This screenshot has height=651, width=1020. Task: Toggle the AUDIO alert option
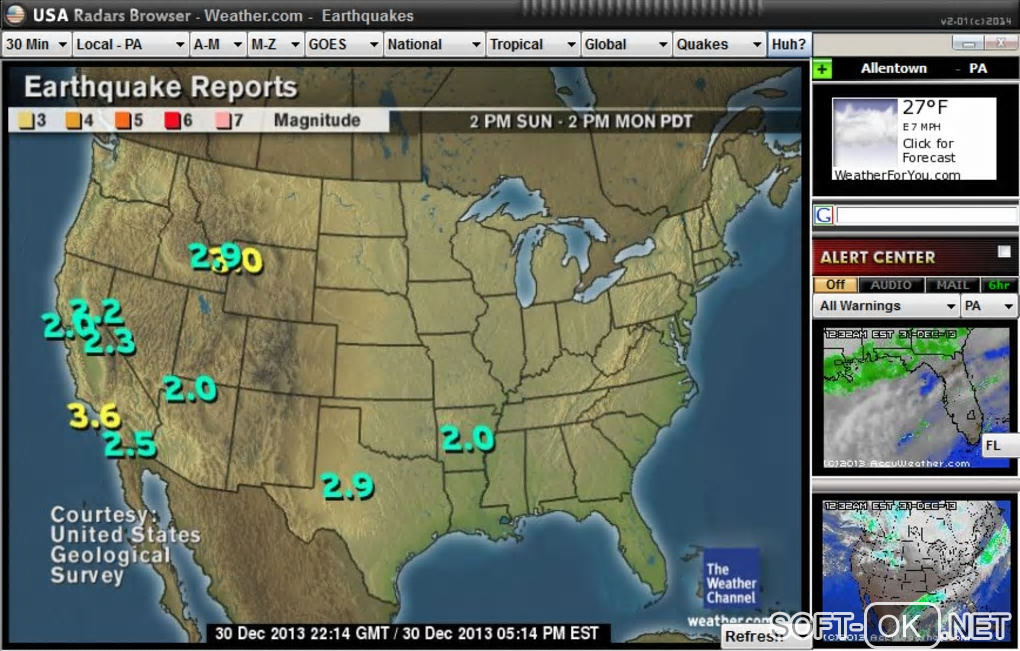891,285
